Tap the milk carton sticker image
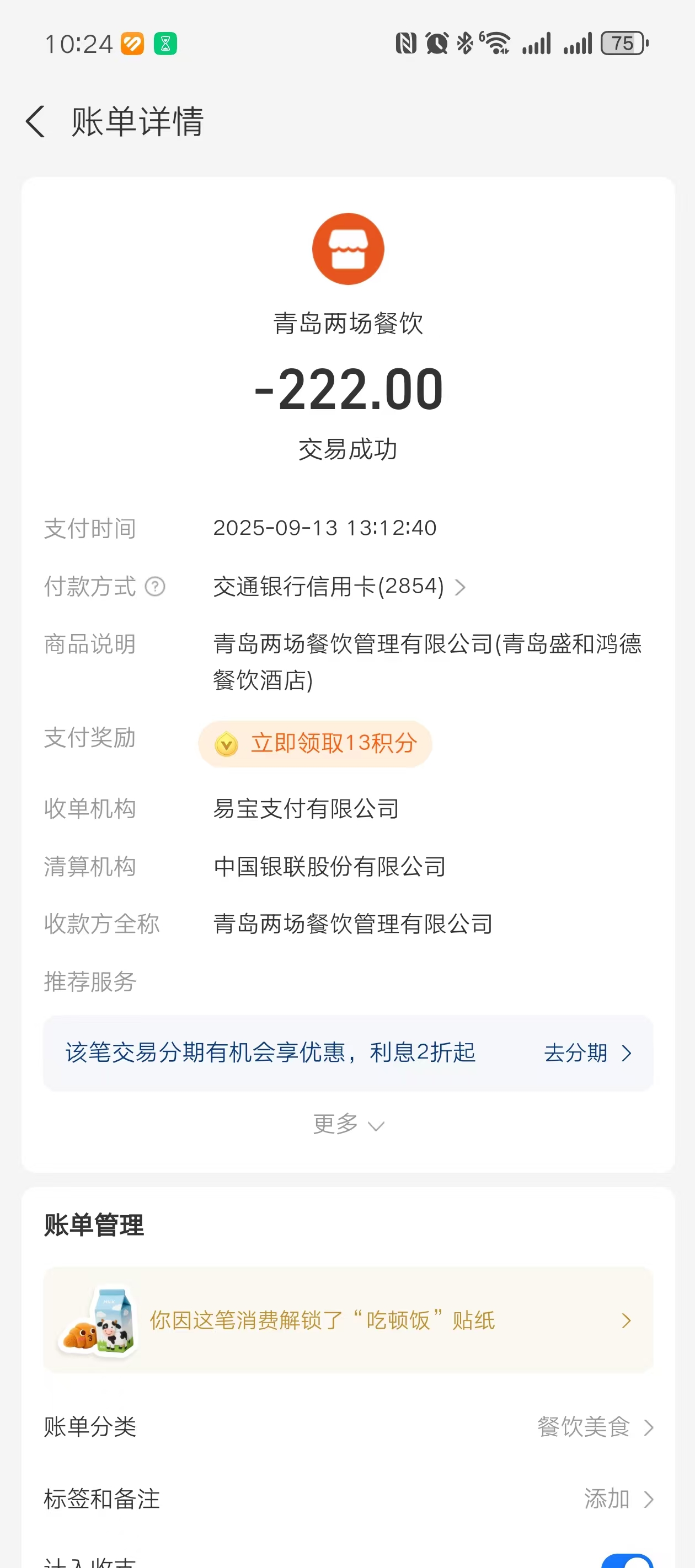This screenshot has width=695, height=1568. 98,1320
